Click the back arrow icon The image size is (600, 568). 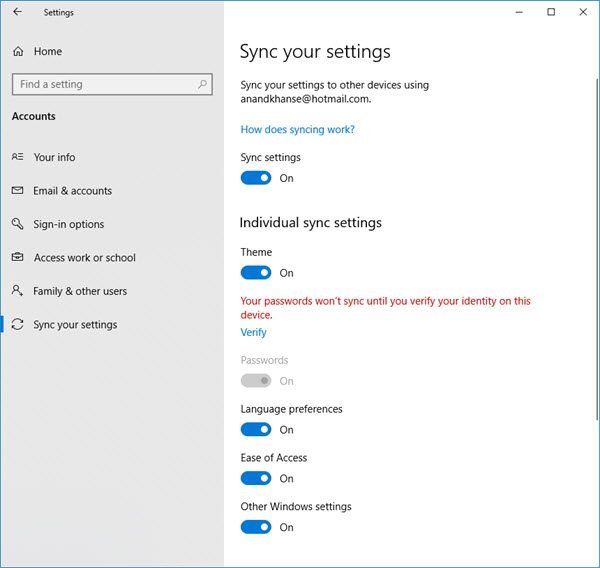(x=17, y=12)
